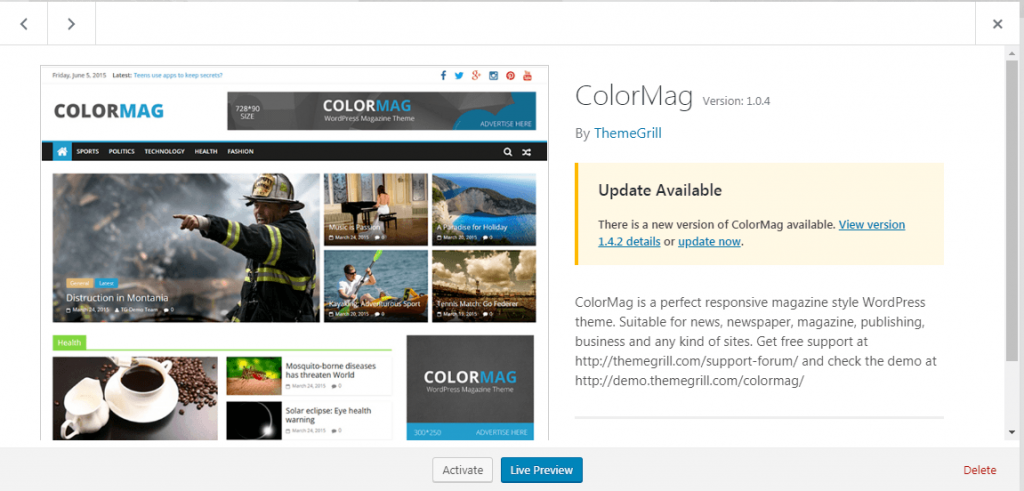This screenshot has height=491, width=1024.
Task: Click the Pinterest icon in screenshot header
Action: click(510, 76)
